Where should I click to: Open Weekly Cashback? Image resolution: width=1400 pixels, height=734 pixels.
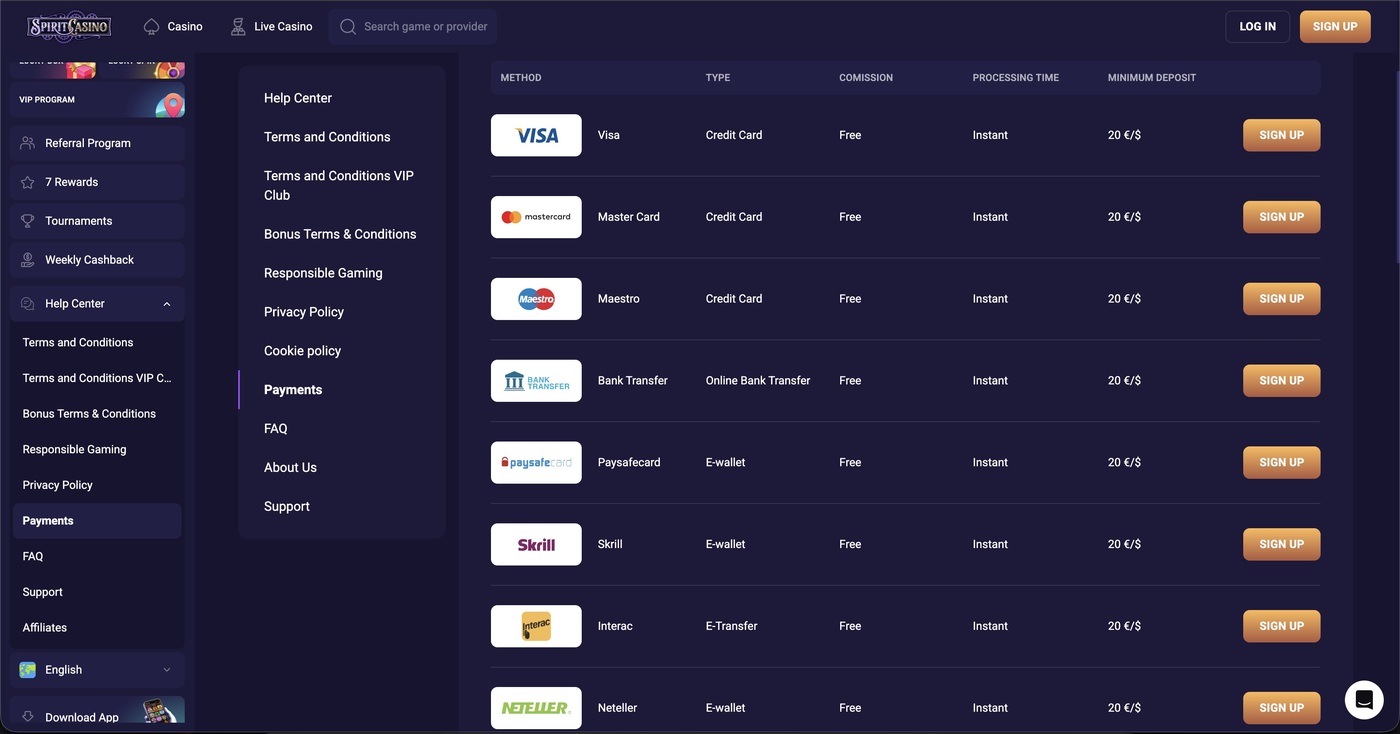coord(97,260)
